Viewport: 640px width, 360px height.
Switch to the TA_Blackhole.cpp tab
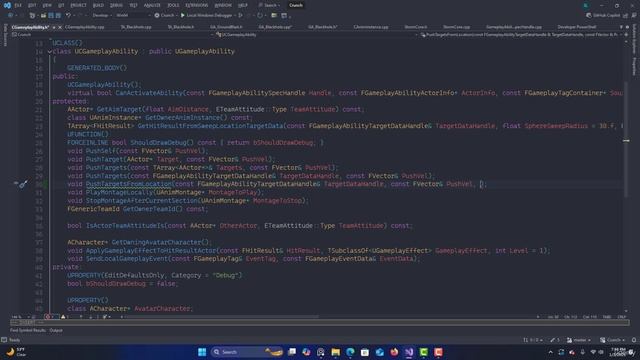pyautogui.click(x=136, y=27)
